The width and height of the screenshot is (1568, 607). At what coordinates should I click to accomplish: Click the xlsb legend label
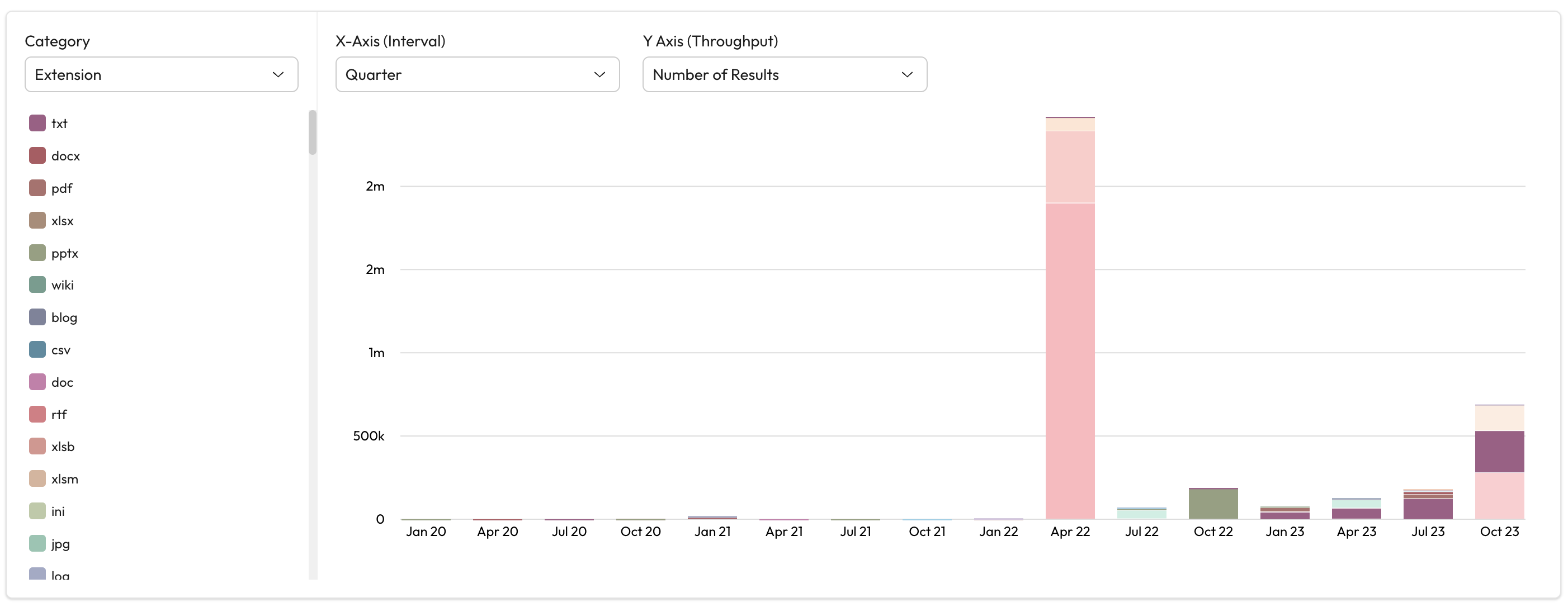[63, 447]
